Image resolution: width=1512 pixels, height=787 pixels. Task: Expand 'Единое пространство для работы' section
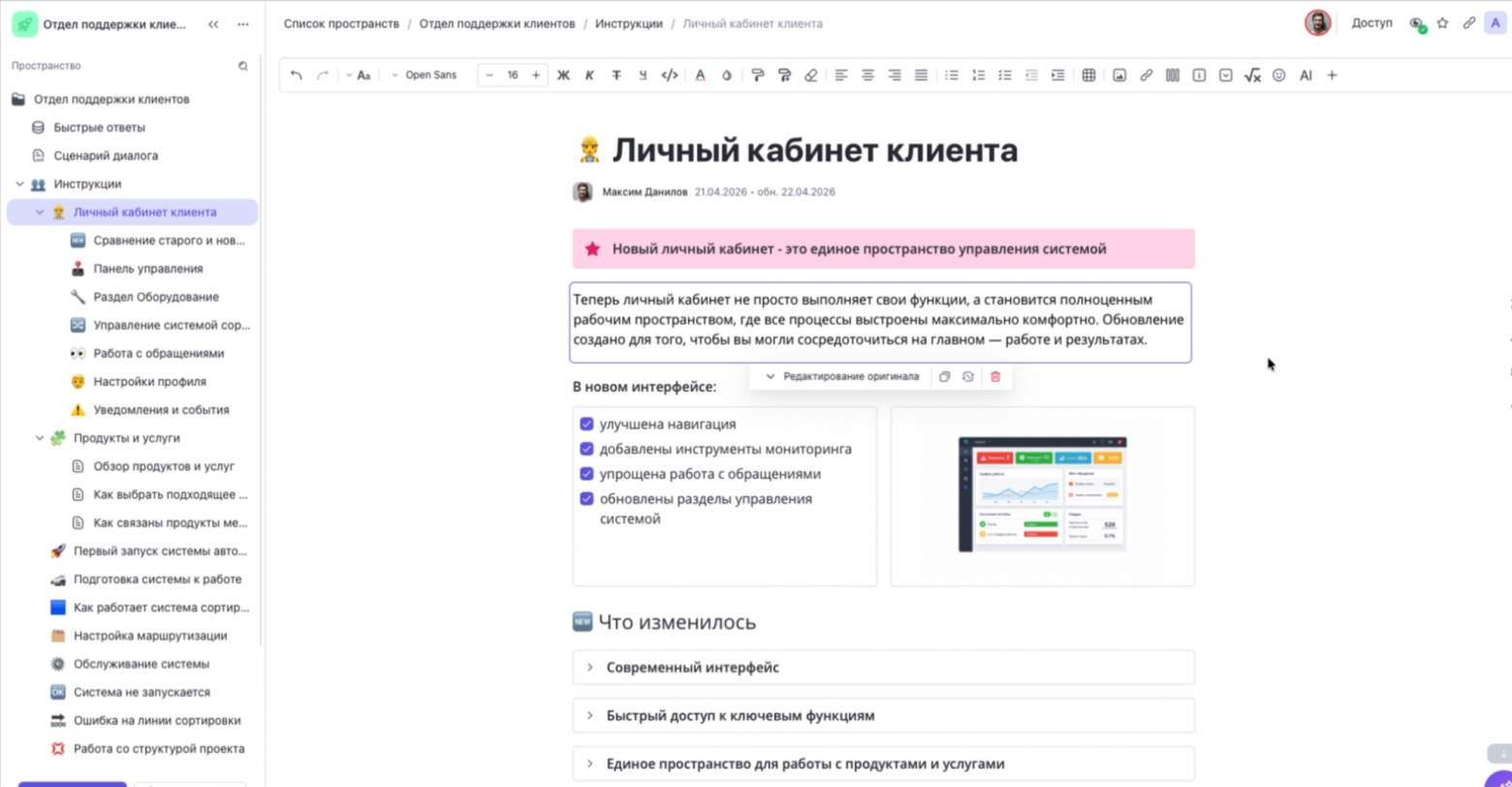(589, 764)
